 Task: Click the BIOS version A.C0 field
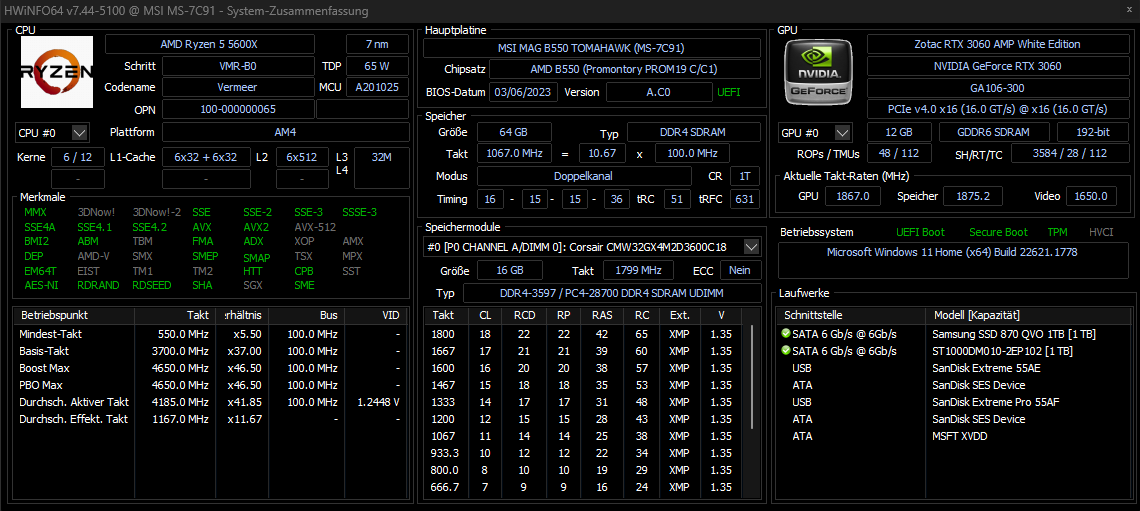tap(659, 92)
